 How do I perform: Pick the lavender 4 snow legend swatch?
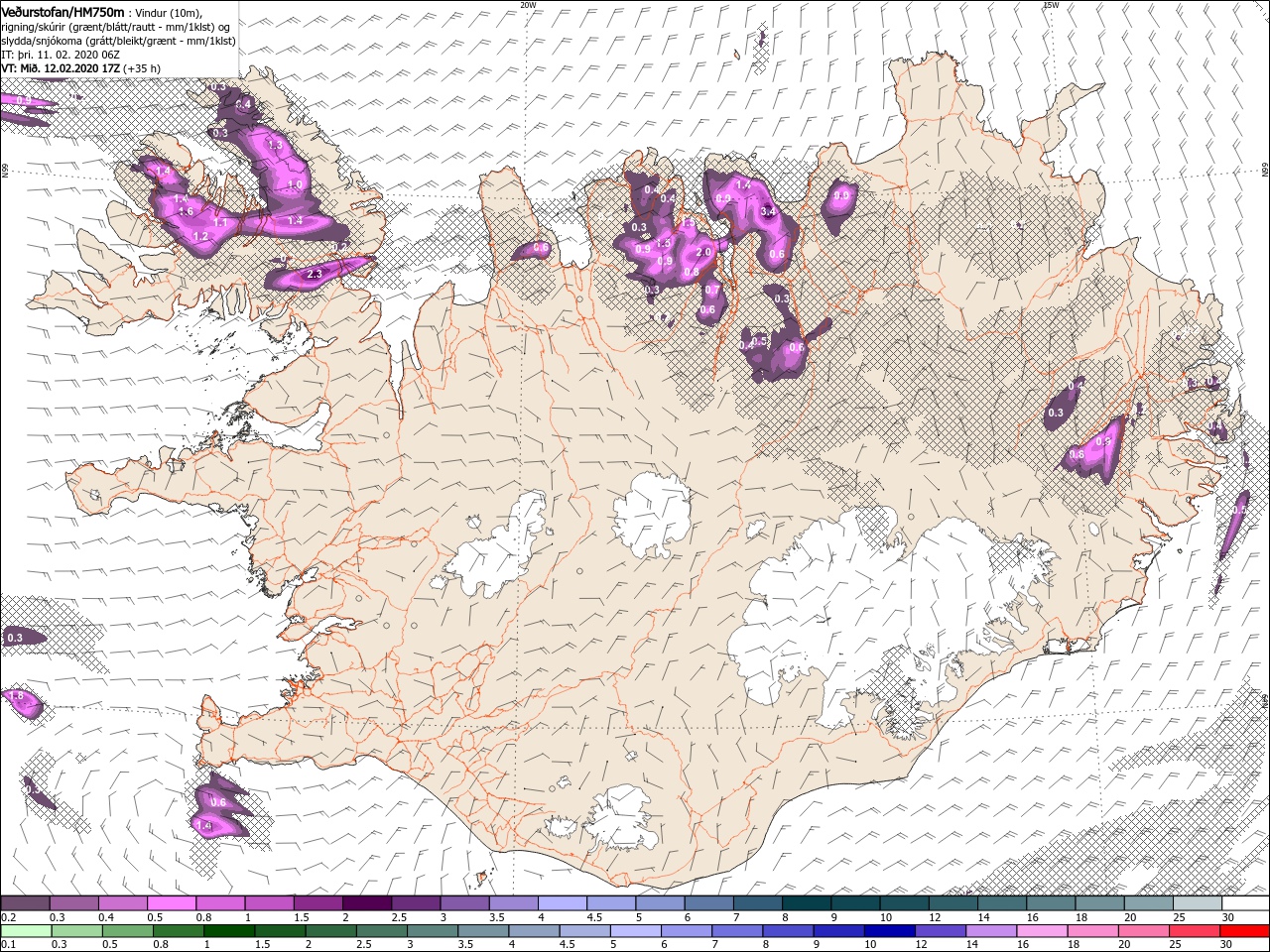coord(563,903)
